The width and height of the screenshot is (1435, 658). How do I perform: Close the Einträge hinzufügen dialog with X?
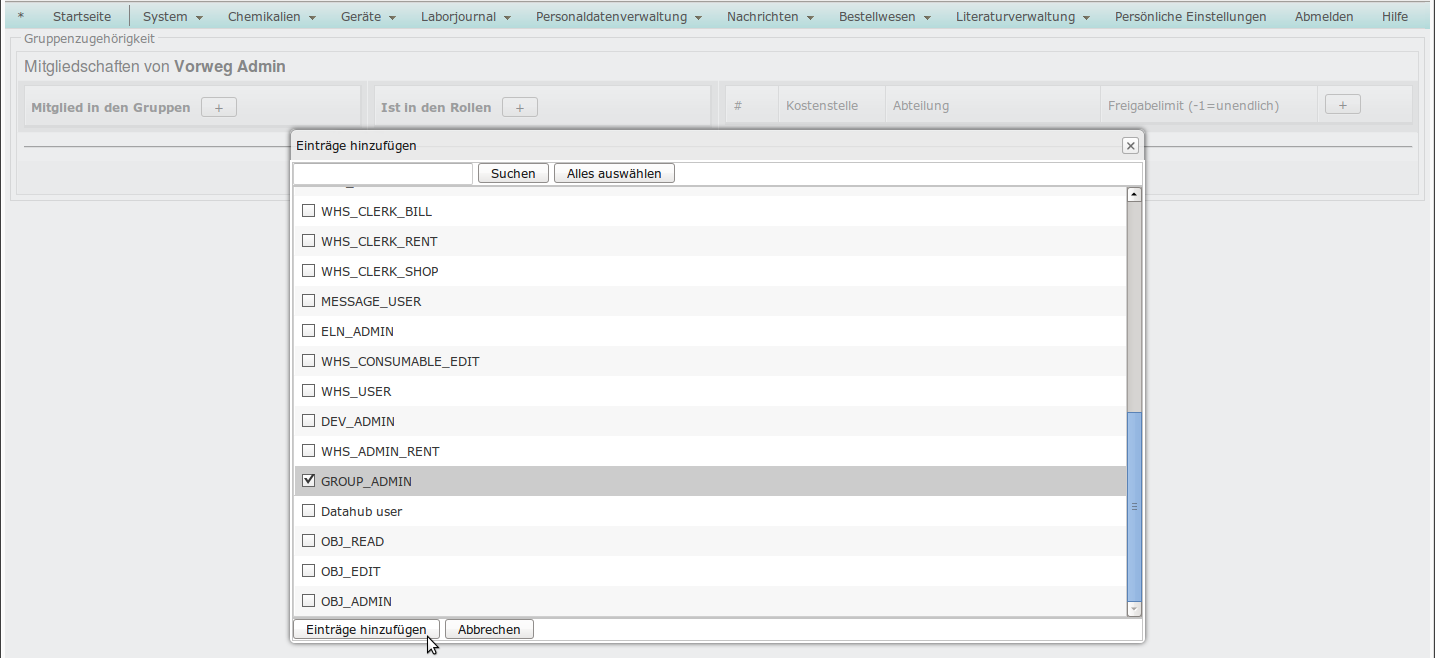tap(1130, 146)
